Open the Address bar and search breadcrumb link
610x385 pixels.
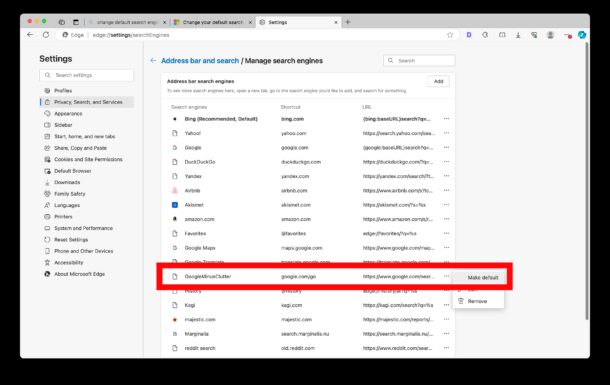[x=200, y=61]
